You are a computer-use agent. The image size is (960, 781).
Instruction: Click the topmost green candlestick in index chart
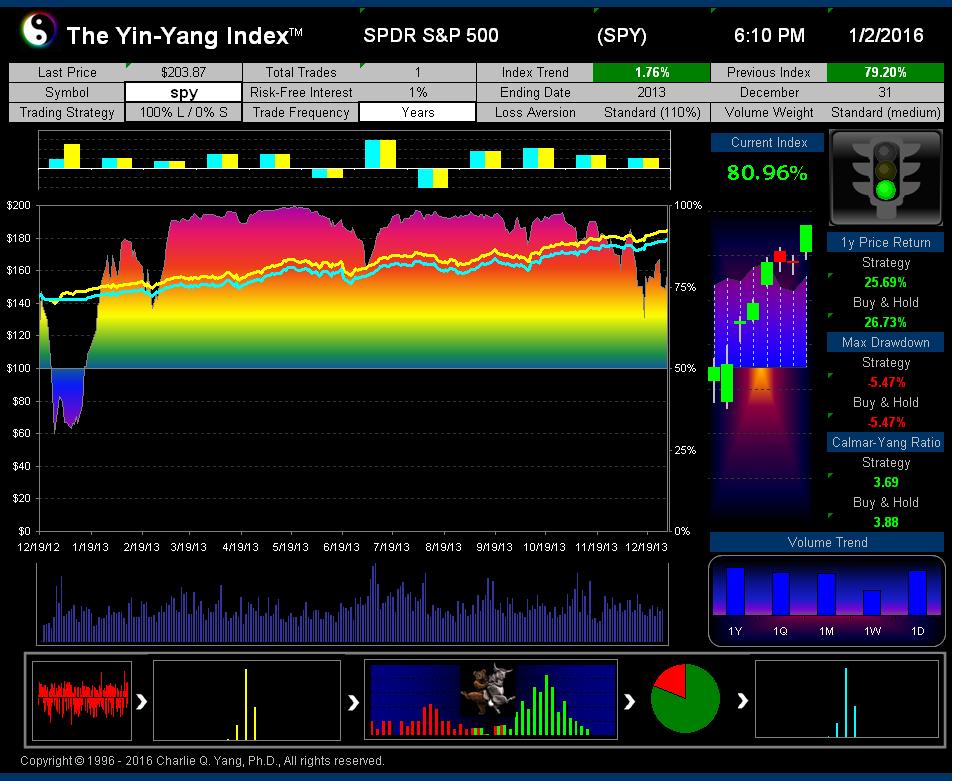[x=806, y=239]
